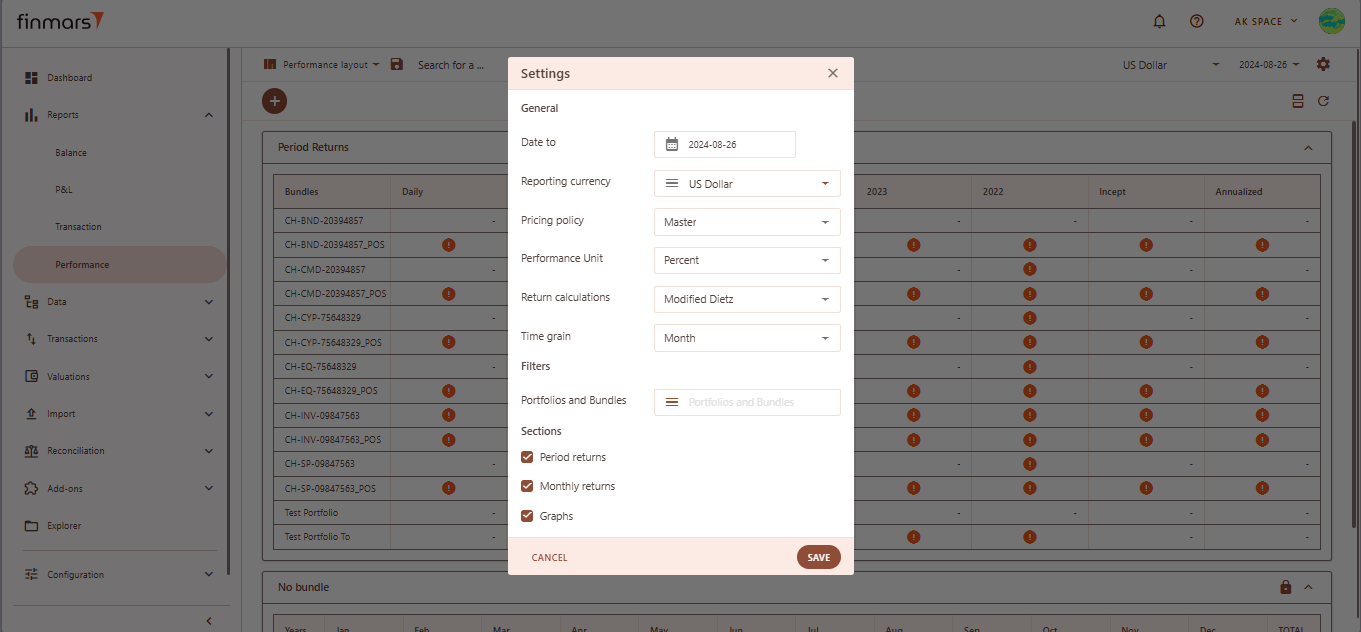The height and width of the screenshot is (632, 1361).
Task: Expand the Return calculations Modified Dietz dropdown
Action: tap(746, 299)
